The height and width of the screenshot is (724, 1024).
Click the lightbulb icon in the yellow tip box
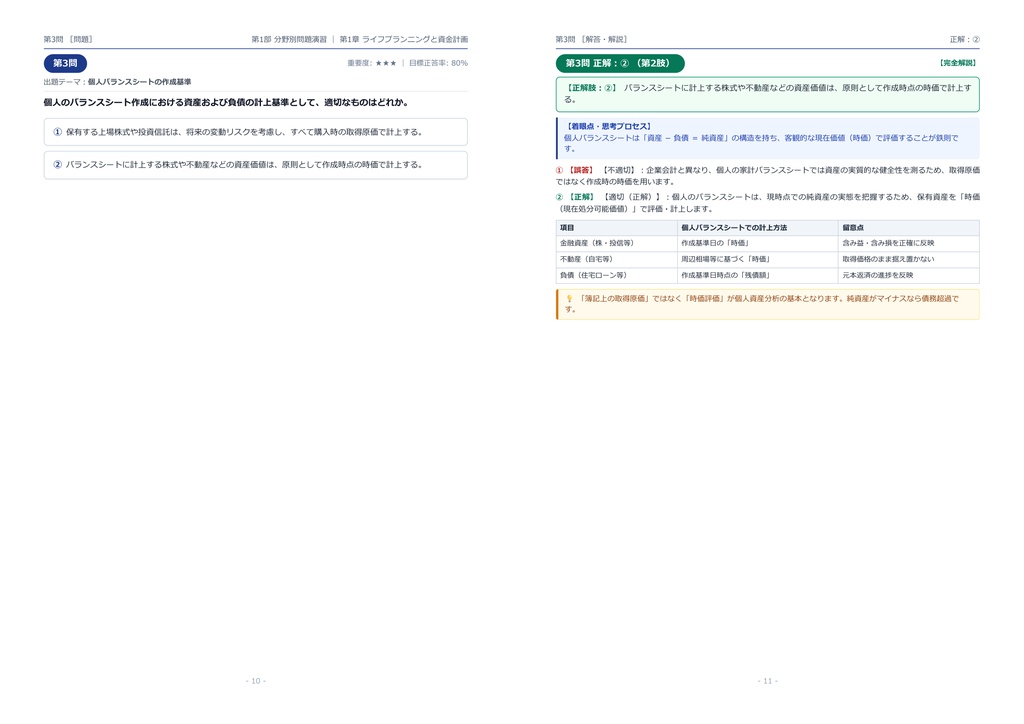pos(569,298)
